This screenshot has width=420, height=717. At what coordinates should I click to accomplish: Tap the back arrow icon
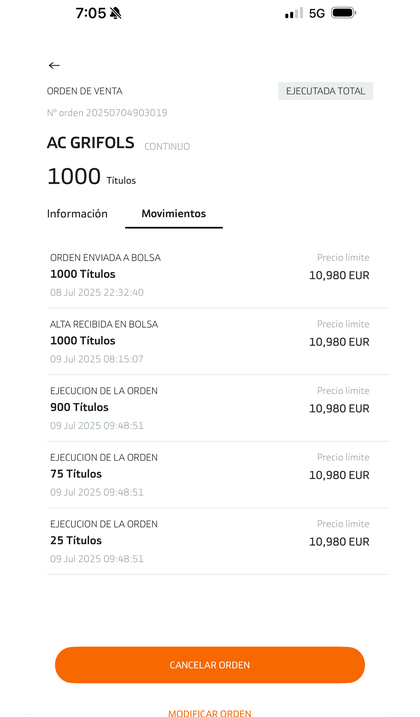tap(54, 65)
